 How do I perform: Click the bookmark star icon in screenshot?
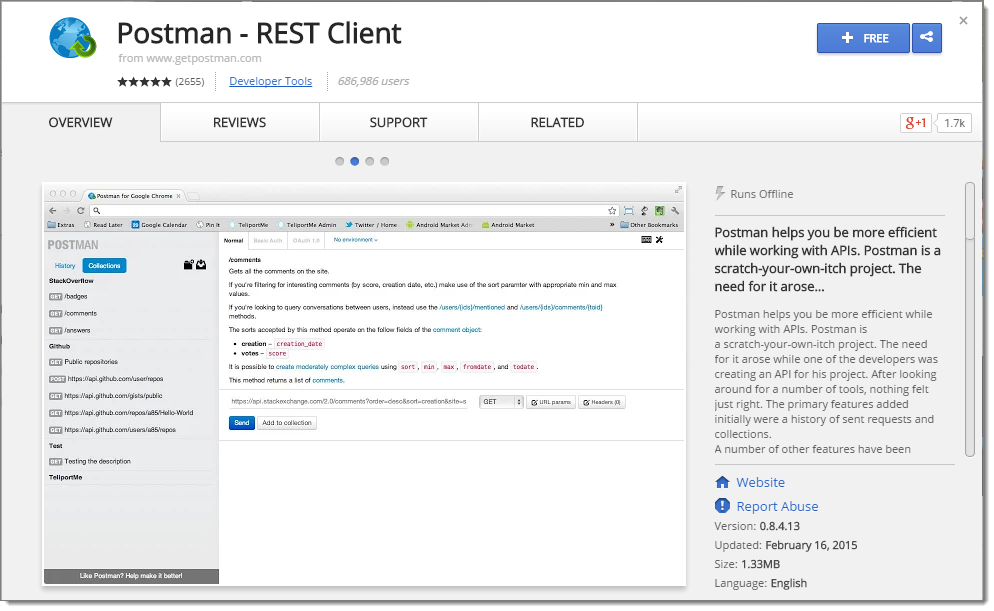pos(612,210)
